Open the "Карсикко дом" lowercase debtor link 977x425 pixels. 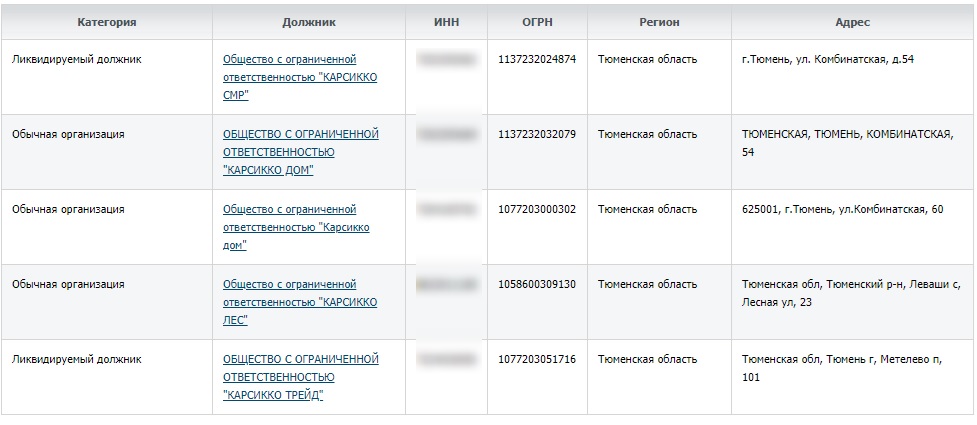tap(296, 227)
